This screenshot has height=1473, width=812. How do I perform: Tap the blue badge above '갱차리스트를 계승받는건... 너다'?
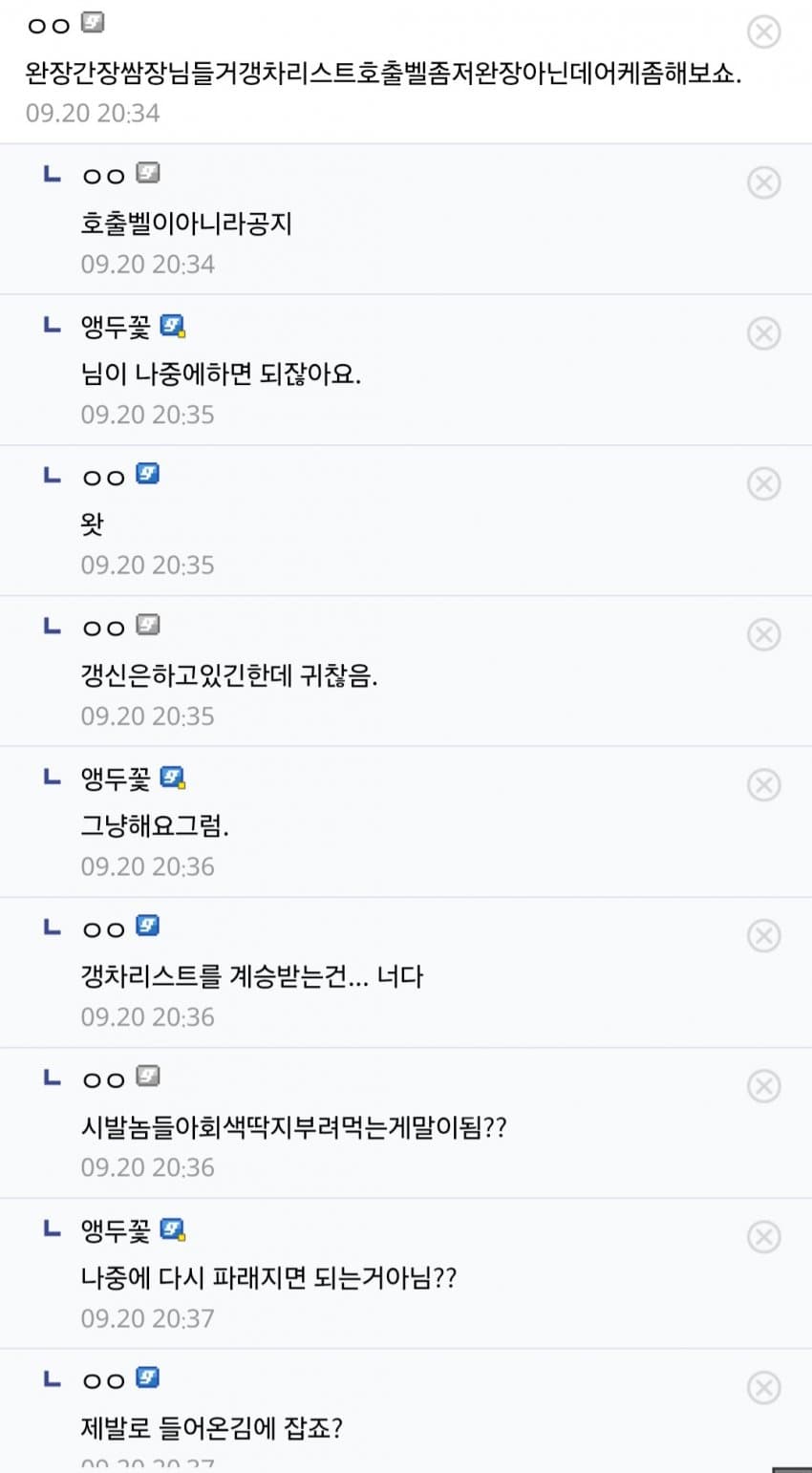click(147, 926)
